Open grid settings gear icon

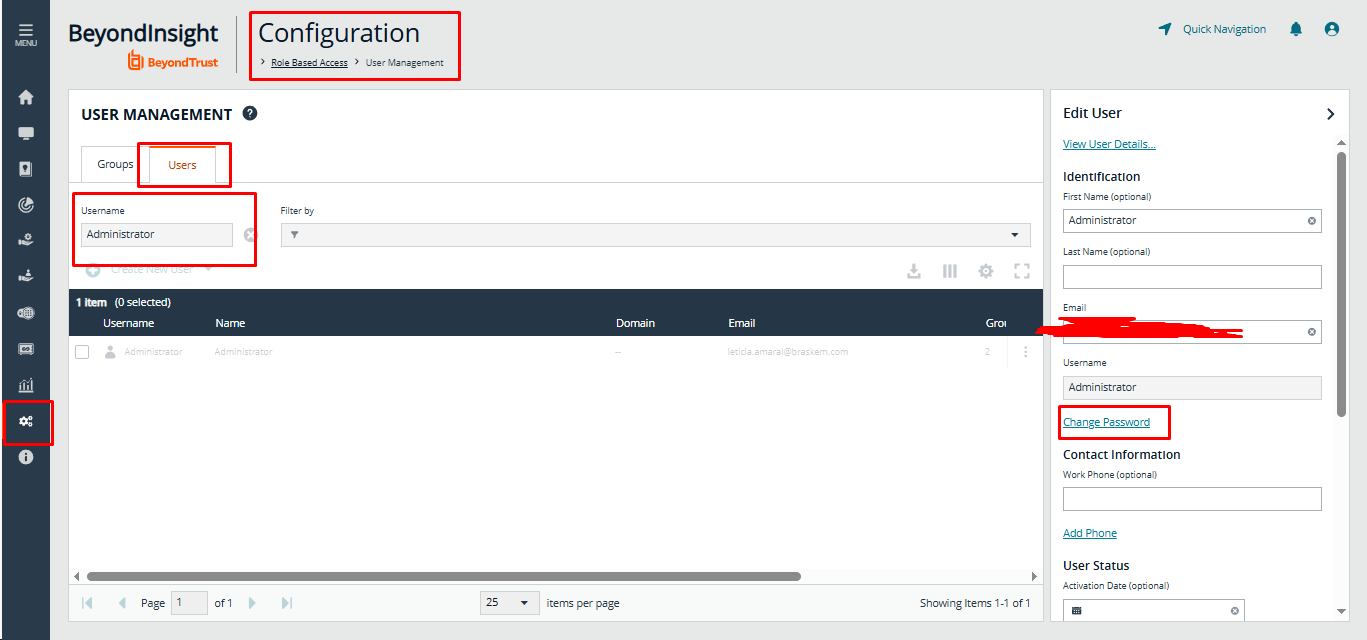click(x=986, y=271)
